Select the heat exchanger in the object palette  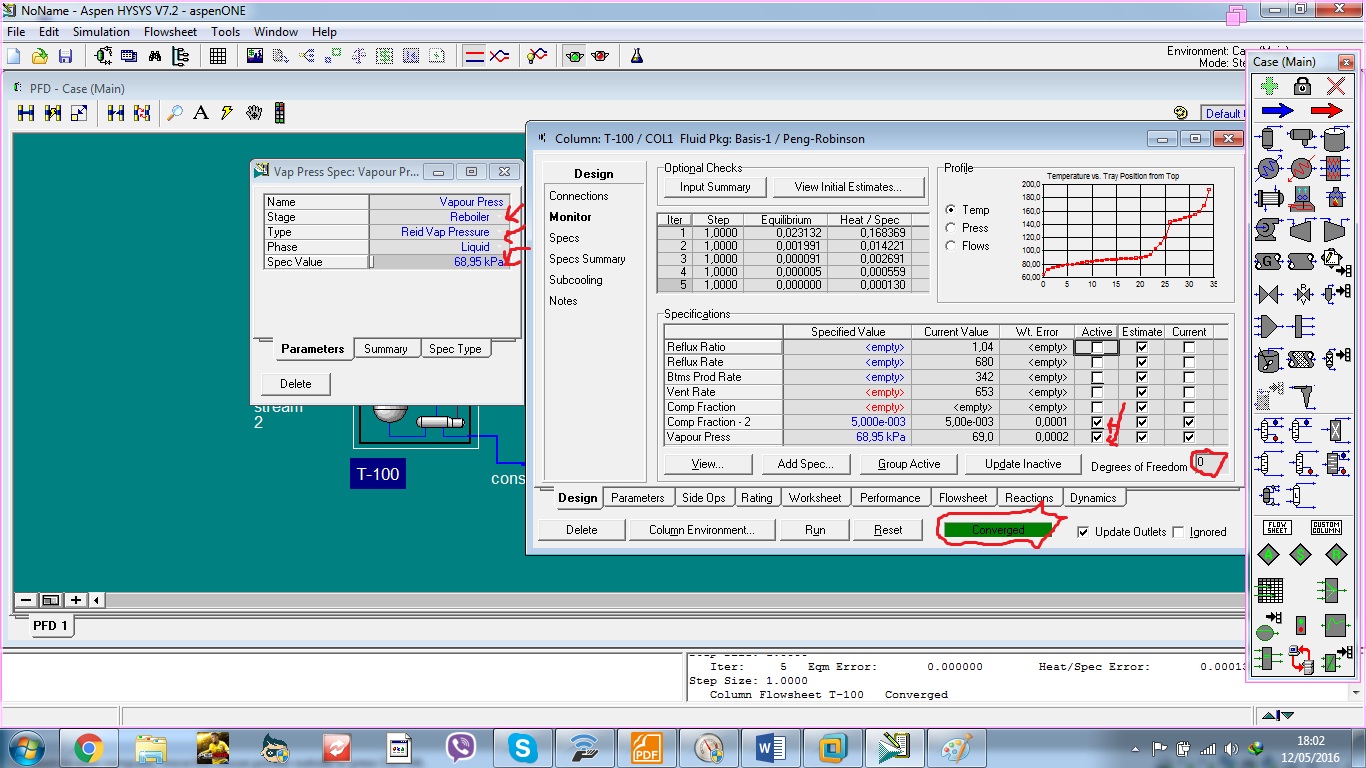pos(1270,197)
